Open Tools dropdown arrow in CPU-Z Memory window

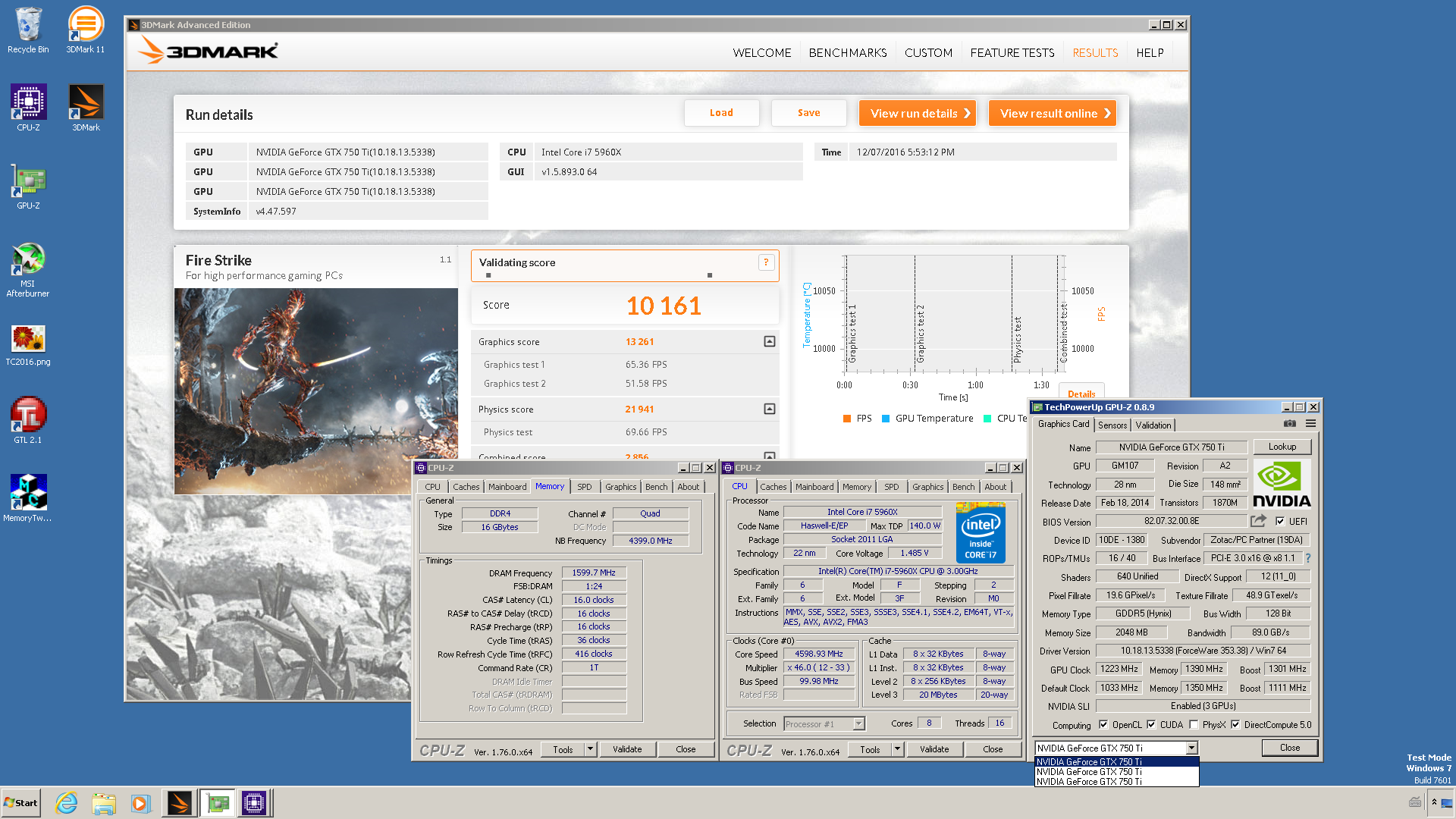coord(590,749)
